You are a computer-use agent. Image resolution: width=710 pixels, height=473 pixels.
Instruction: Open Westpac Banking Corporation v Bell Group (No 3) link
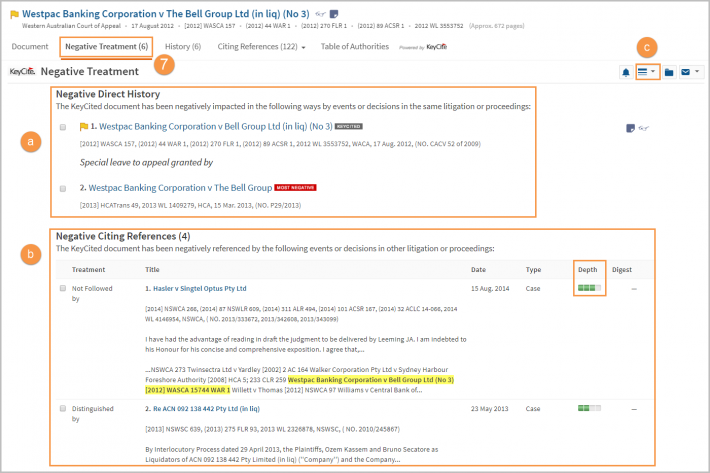click(x=216, y=127)
